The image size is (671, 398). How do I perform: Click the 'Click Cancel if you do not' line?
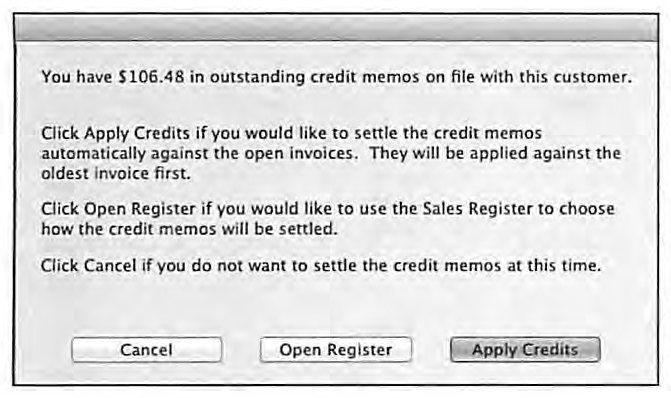[321, 266]
